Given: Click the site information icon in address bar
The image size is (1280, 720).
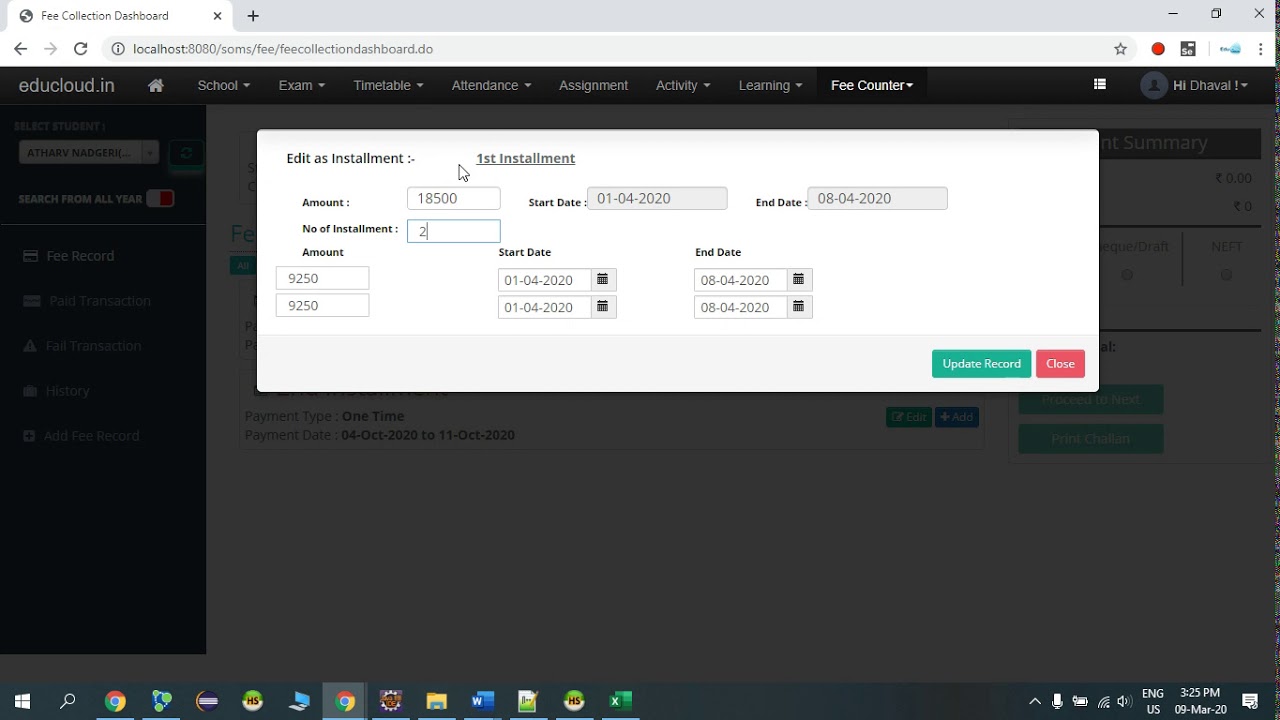Looking at the screenshot, I should (117, 49).
